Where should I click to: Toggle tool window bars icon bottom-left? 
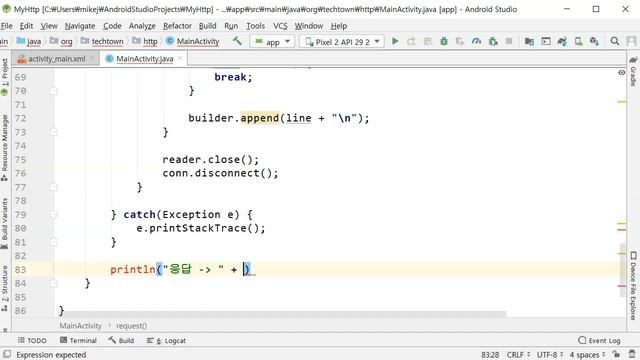pyautogui.click(x=7, y=354)
